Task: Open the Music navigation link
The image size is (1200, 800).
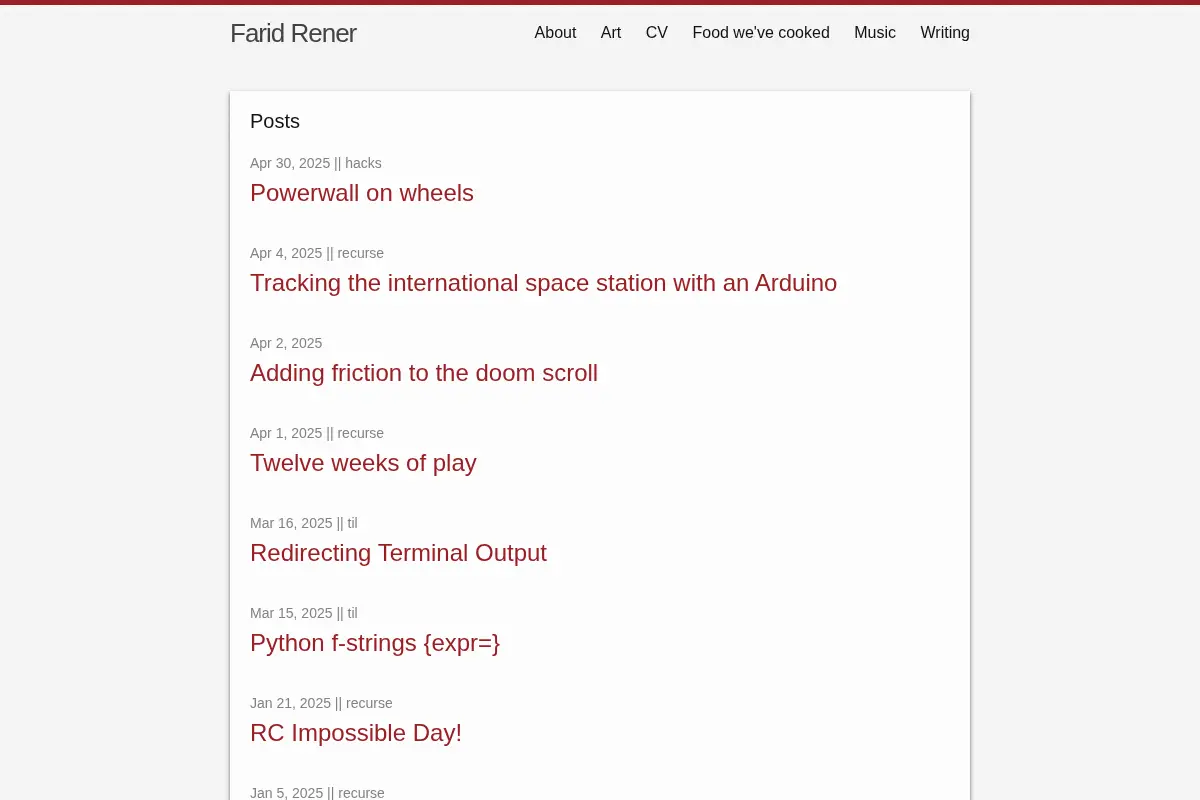Action: pos(875,33)
